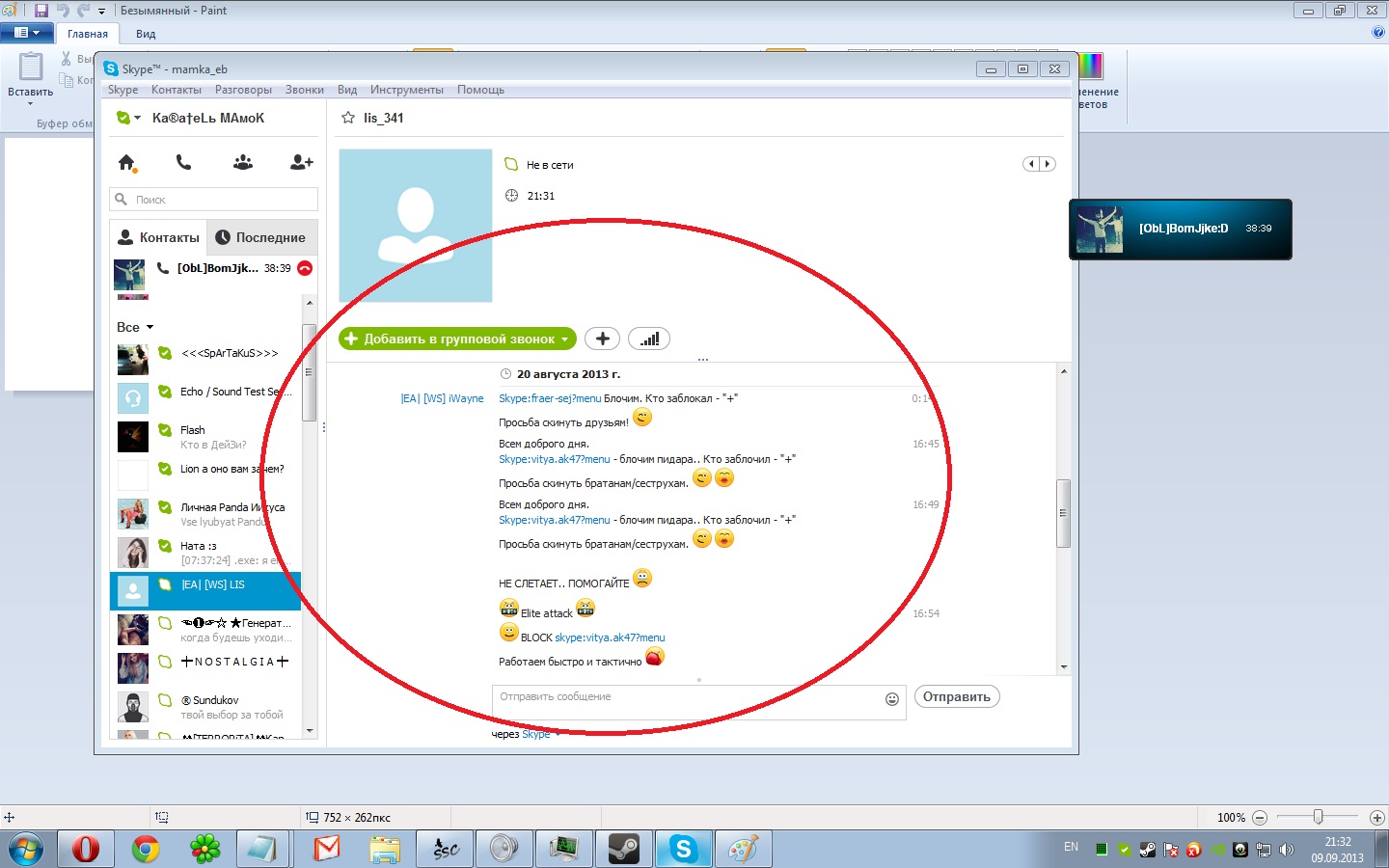
Task: Click the Paint Paste button
Action: [30, 77]
